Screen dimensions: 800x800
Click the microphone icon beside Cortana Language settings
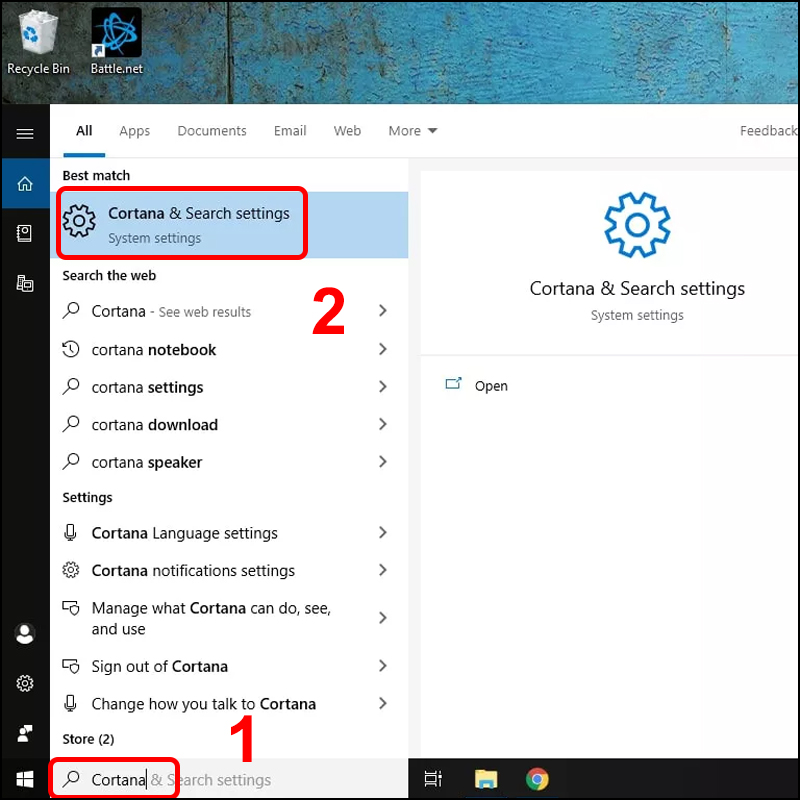point(70,533)
